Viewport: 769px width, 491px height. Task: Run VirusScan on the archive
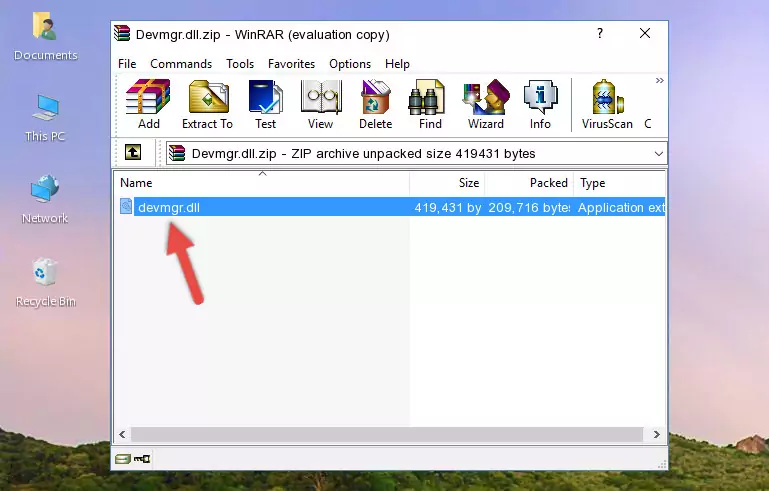pyautogui.click(x=607, y=104)
